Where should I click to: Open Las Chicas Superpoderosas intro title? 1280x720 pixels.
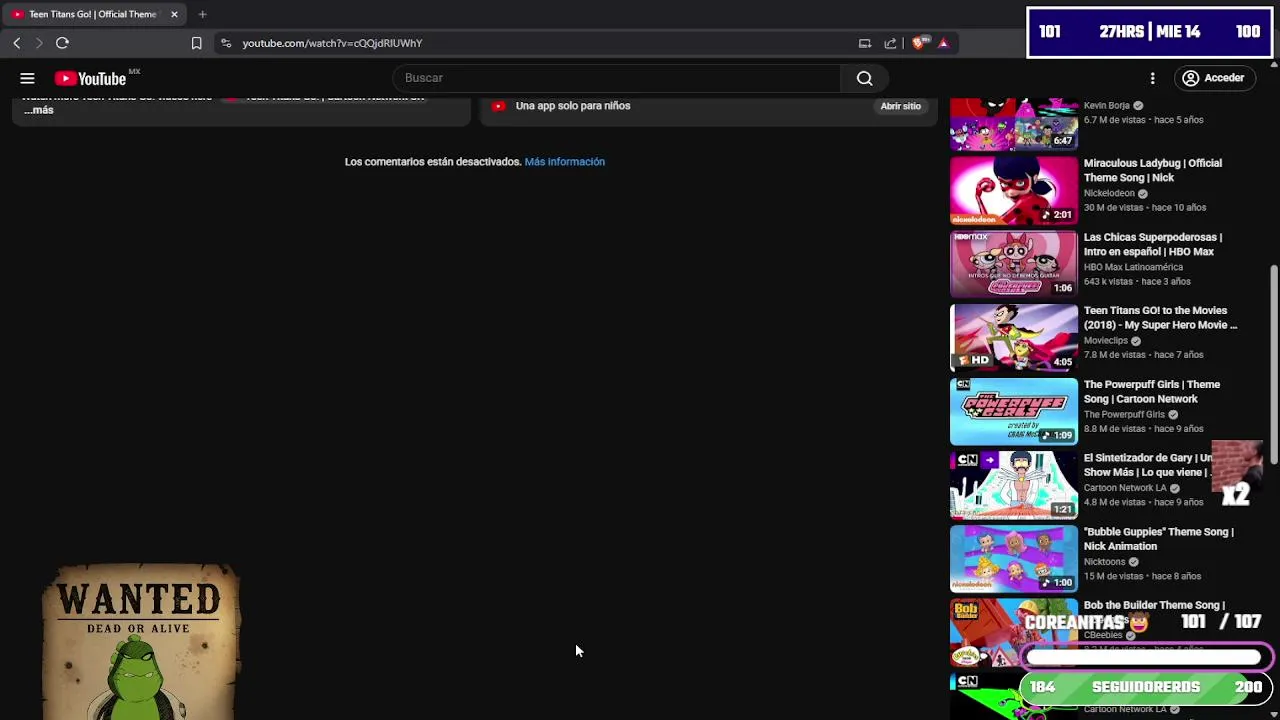coord(1153,244)
